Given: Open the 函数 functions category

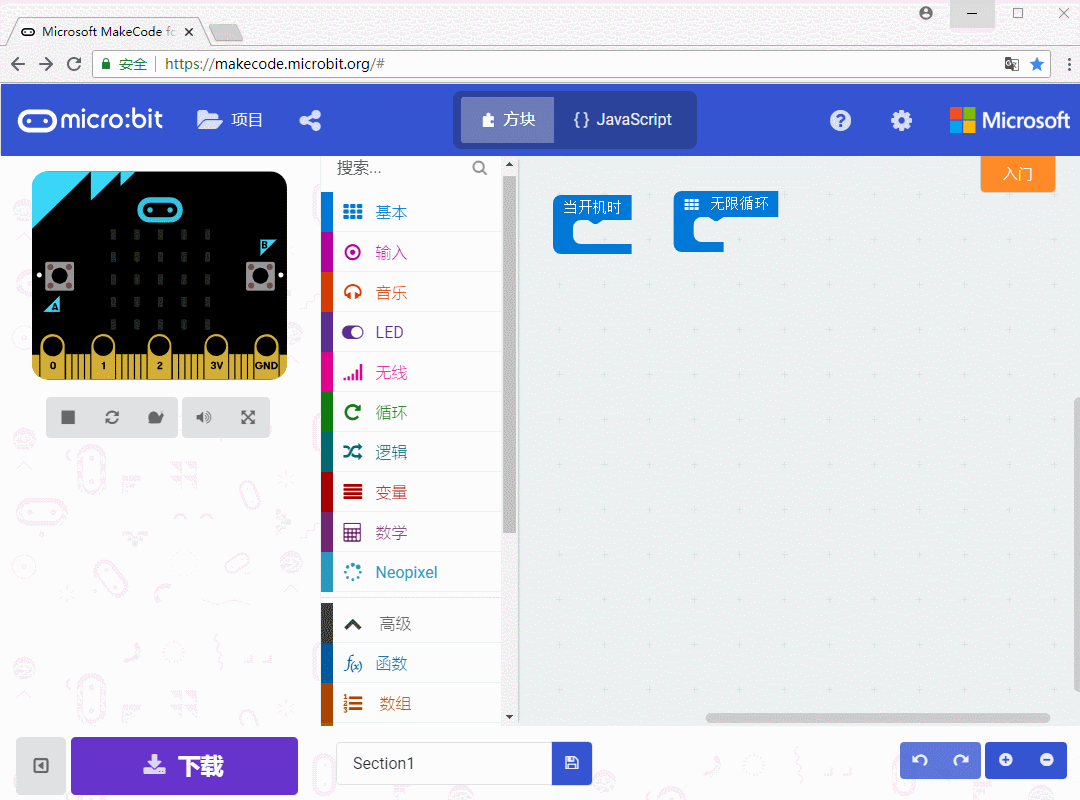Looking at the screenshot, I should [x=412, y=664].
